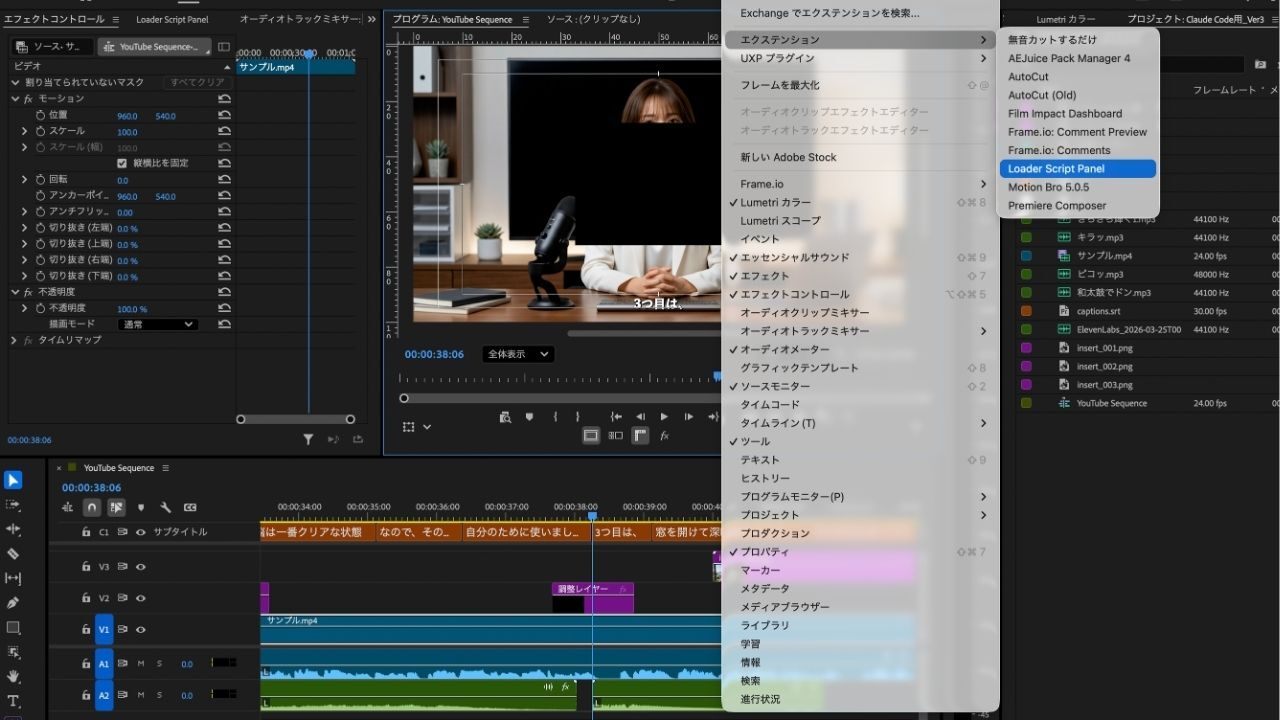The image size is (1280, 720).
Task: Click the timeline settings wrench icon
Action: point(165,508)
